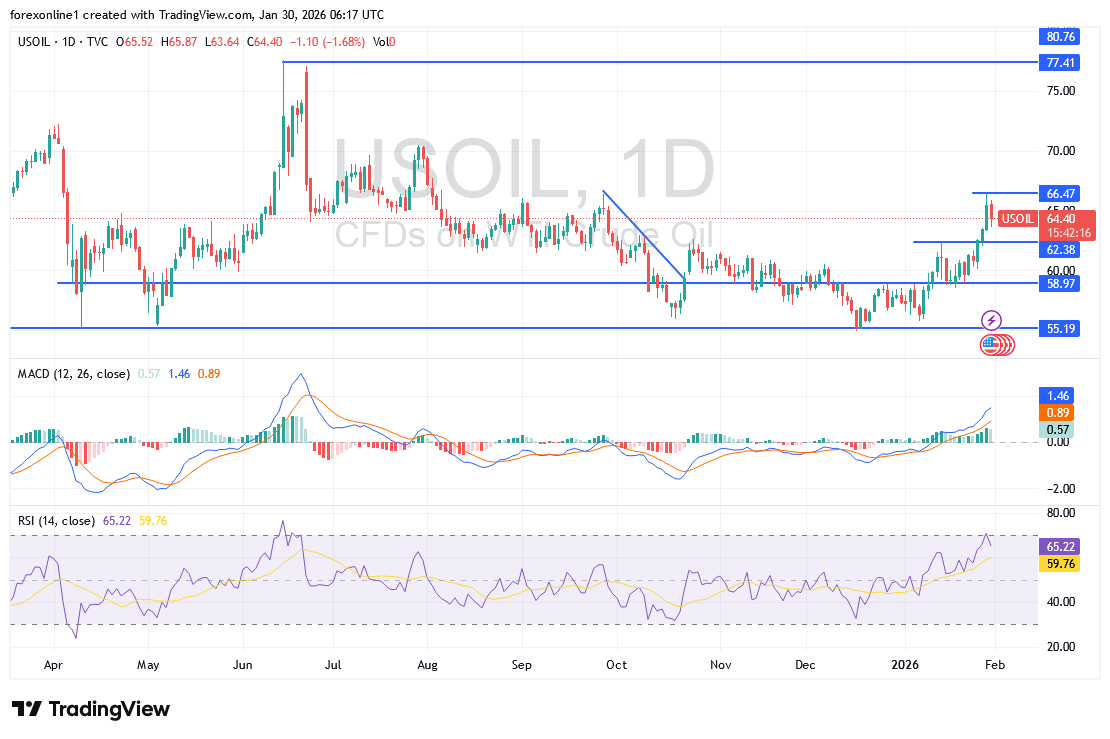This screenshot has height=739, width=1110.
Task: Click the TradingView logo at bottom left
Action: tap(91, 709)
